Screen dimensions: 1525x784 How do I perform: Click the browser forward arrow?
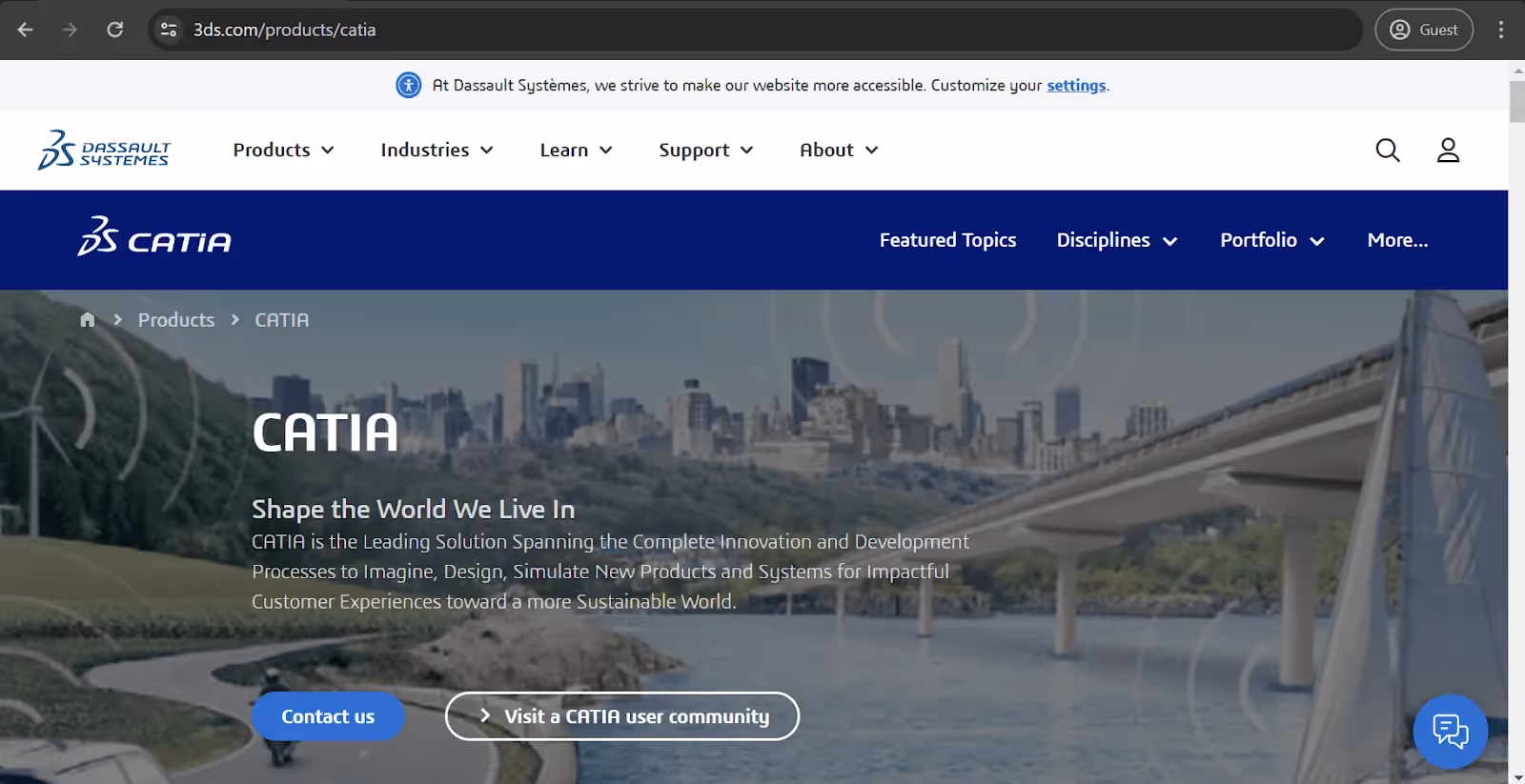[x=70, y=30]
